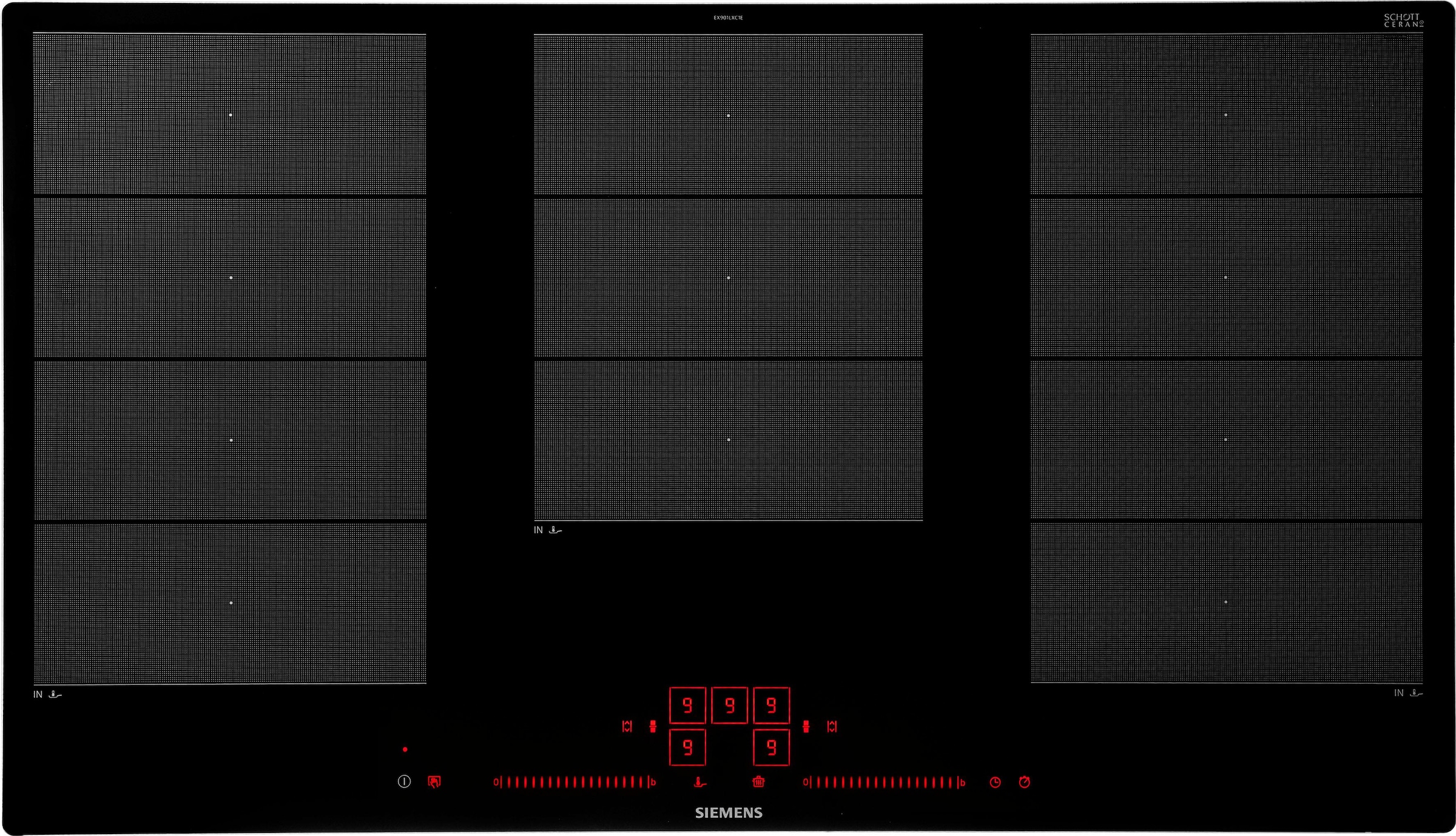This screenshot has height=836, width=1456.
Task: Tap the 0 end of left power slider
Action: [496, 782]
